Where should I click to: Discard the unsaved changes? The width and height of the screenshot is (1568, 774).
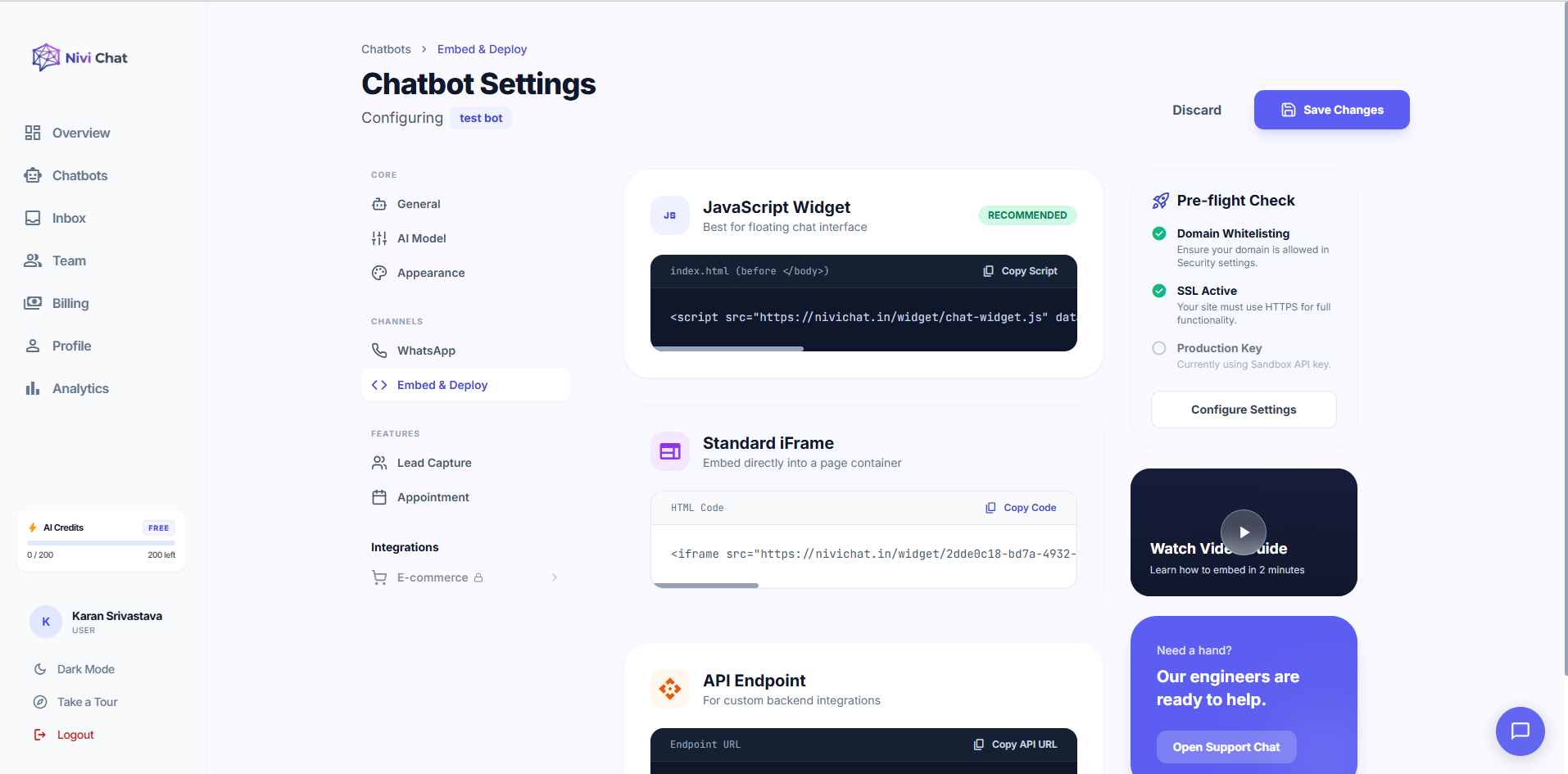coord(1196,110)
